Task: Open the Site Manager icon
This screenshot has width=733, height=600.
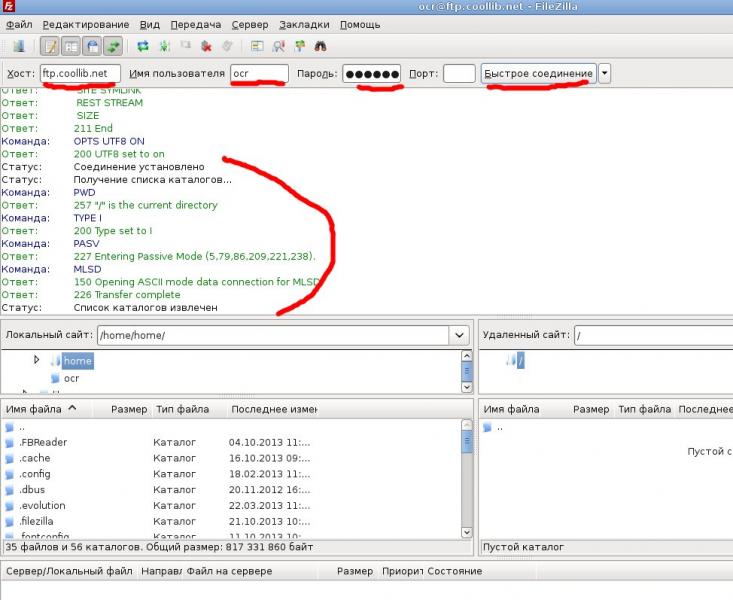Action: [x=19, y=46]
